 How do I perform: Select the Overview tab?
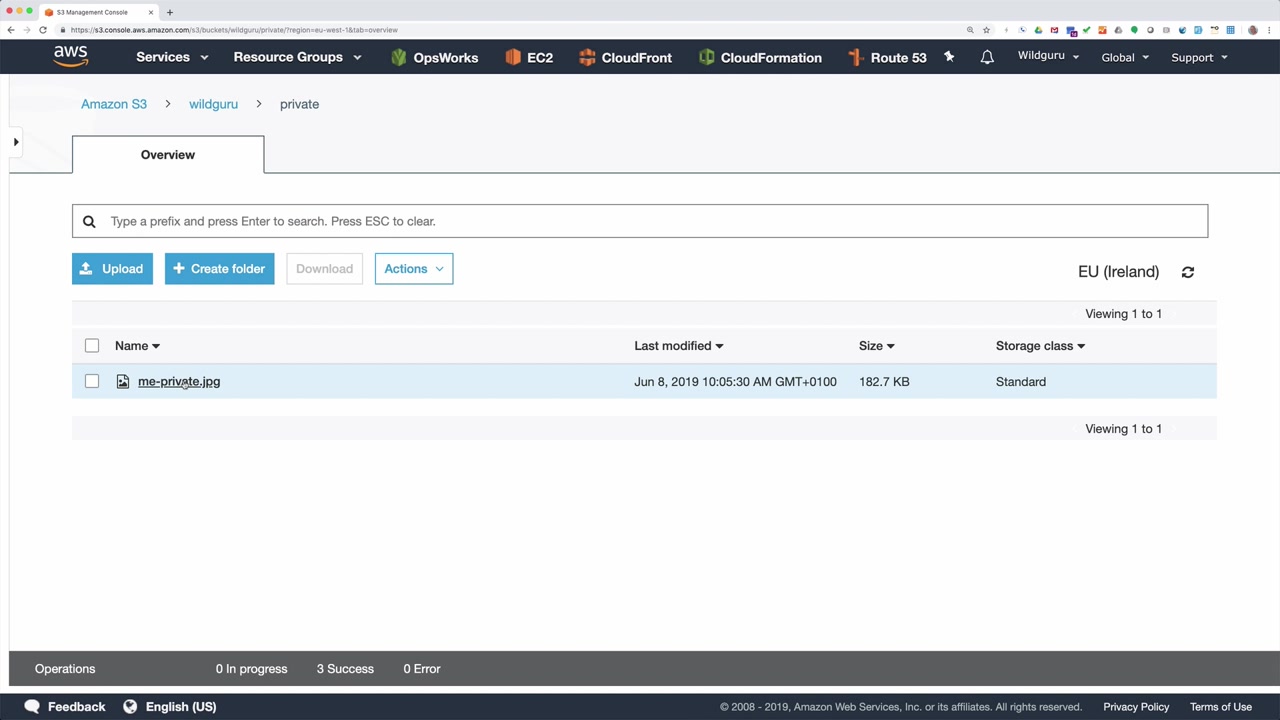pos(168,155)
